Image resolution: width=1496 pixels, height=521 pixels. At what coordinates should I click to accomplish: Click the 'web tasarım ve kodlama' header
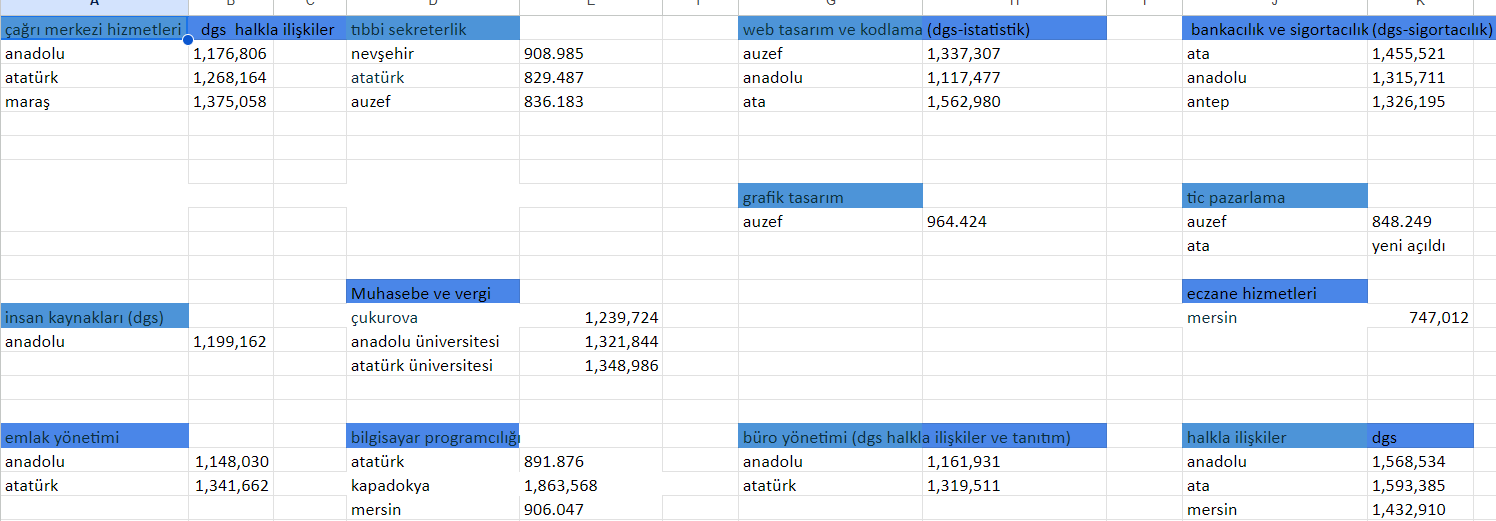[x=830, y=29]
